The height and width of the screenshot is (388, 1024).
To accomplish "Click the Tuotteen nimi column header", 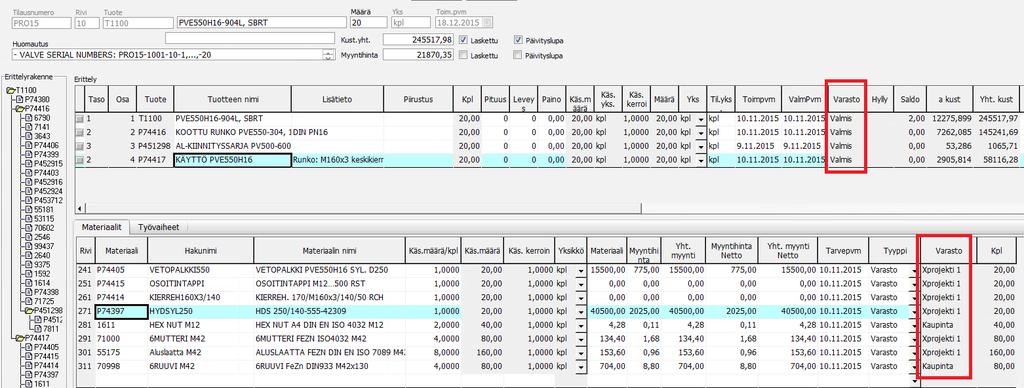I will 232,99.
